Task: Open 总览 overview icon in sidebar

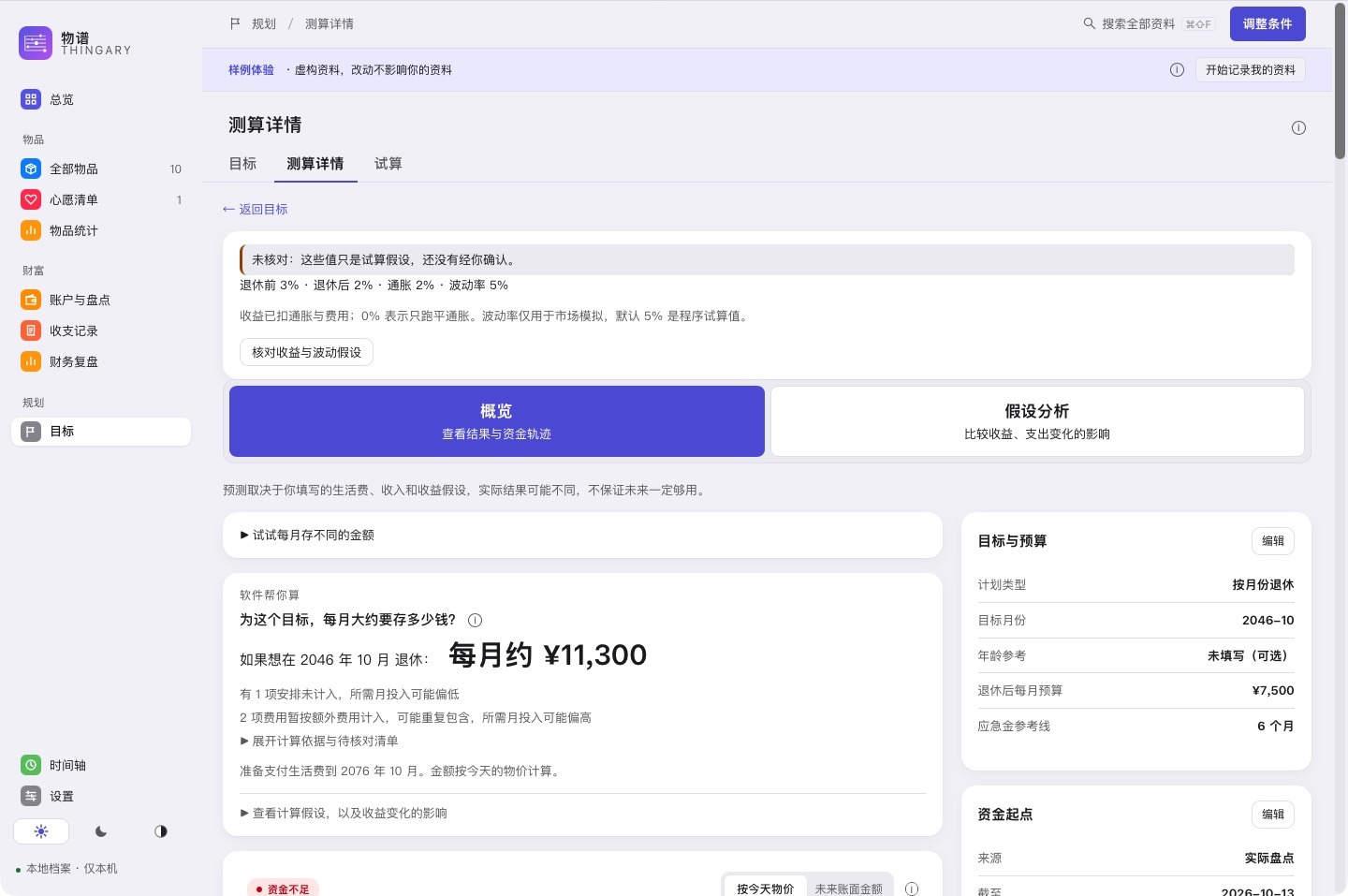Action: point(31,99)
